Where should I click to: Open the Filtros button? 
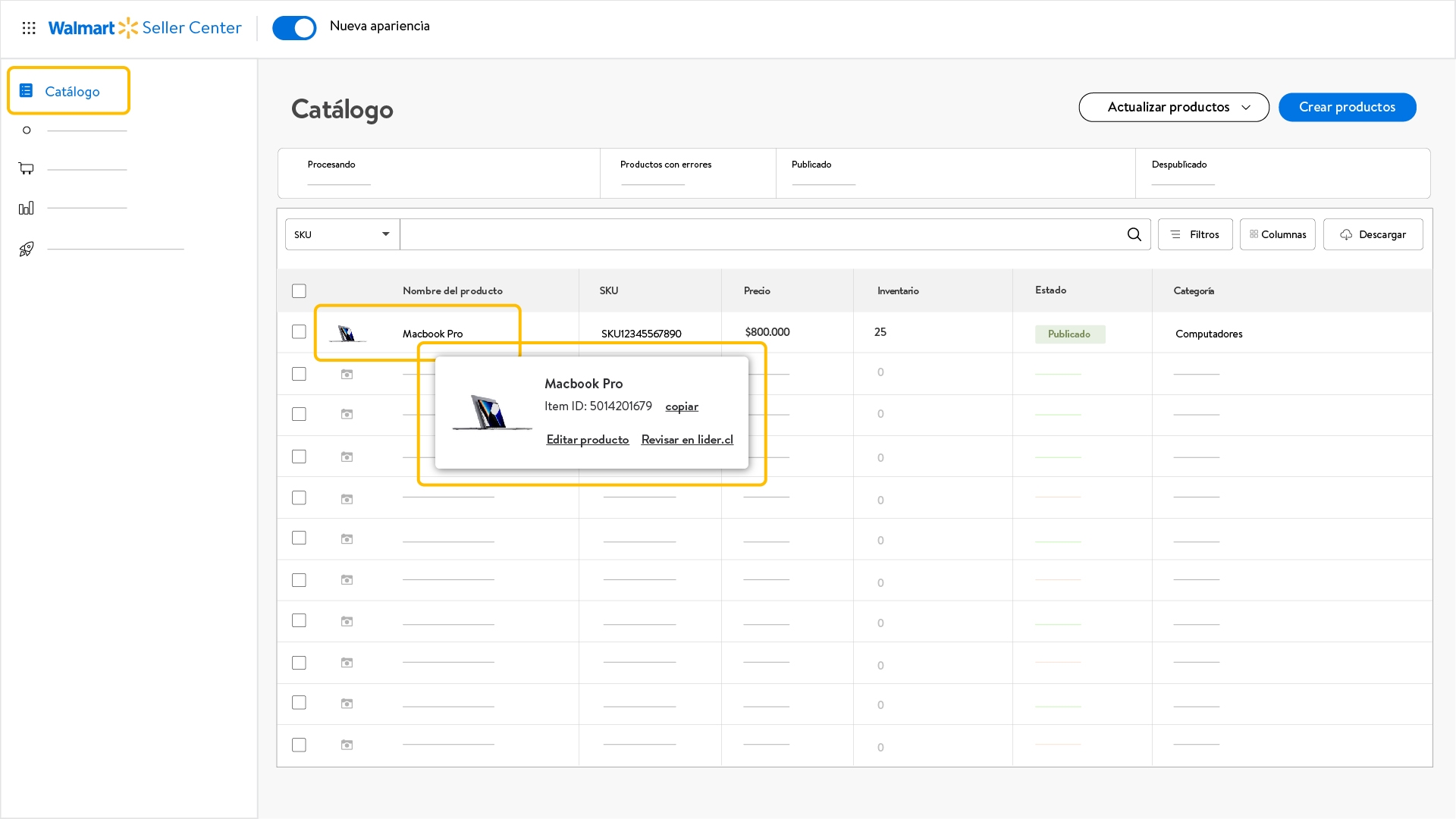click(x=1195, y=234)
